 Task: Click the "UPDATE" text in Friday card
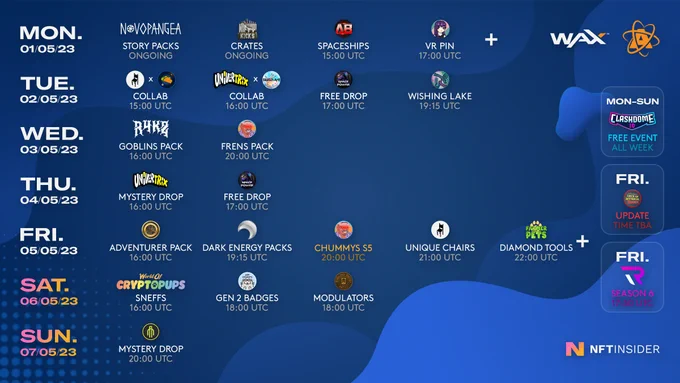632,216
